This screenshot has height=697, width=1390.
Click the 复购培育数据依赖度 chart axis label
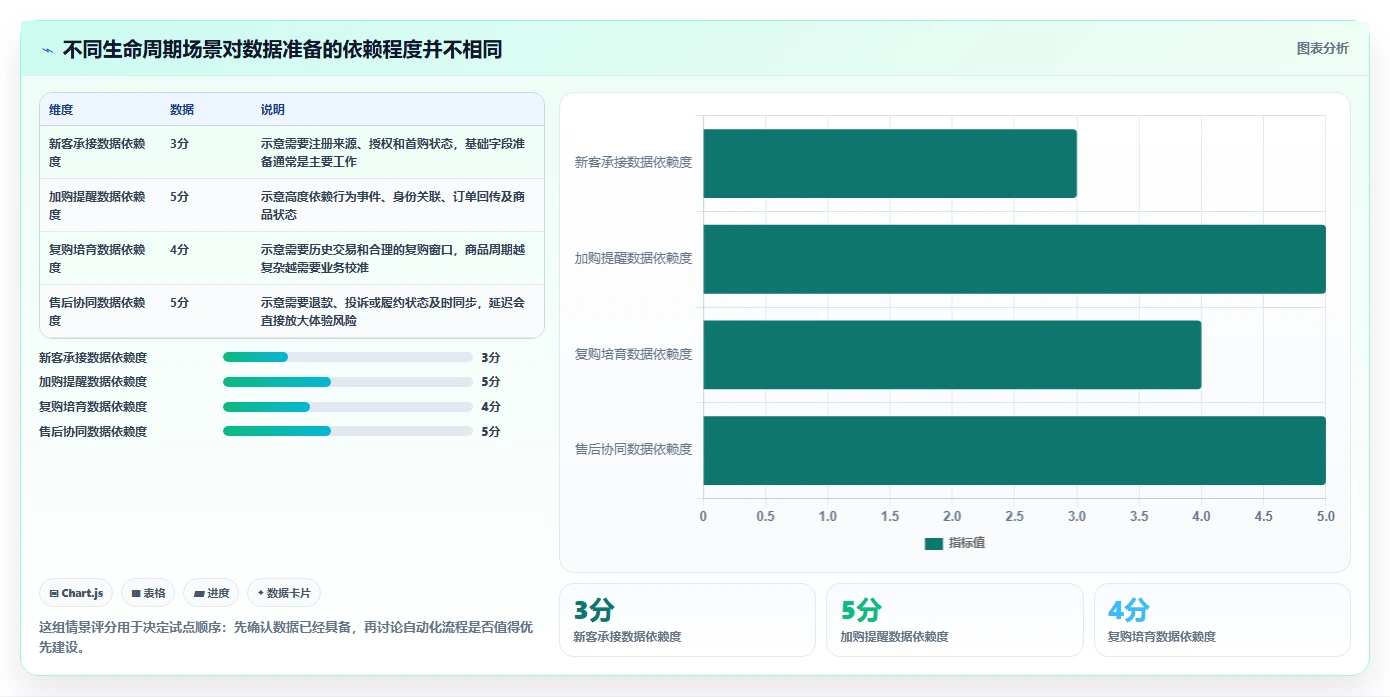coord(633,354)
